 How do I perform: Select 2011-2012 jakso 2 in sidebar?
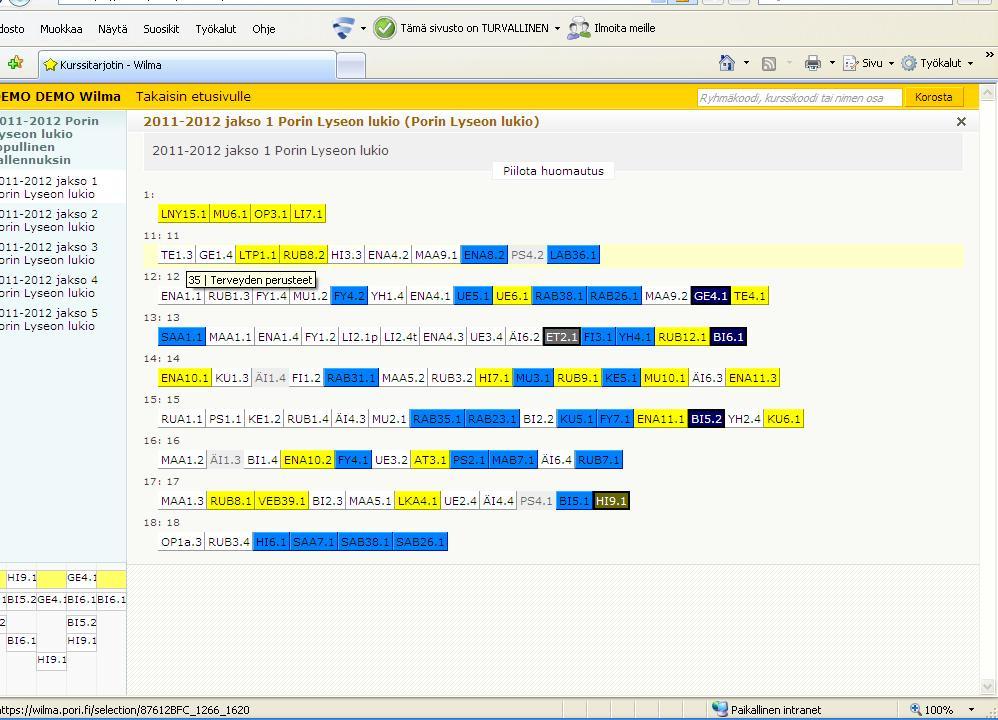[x=48, y=220]
